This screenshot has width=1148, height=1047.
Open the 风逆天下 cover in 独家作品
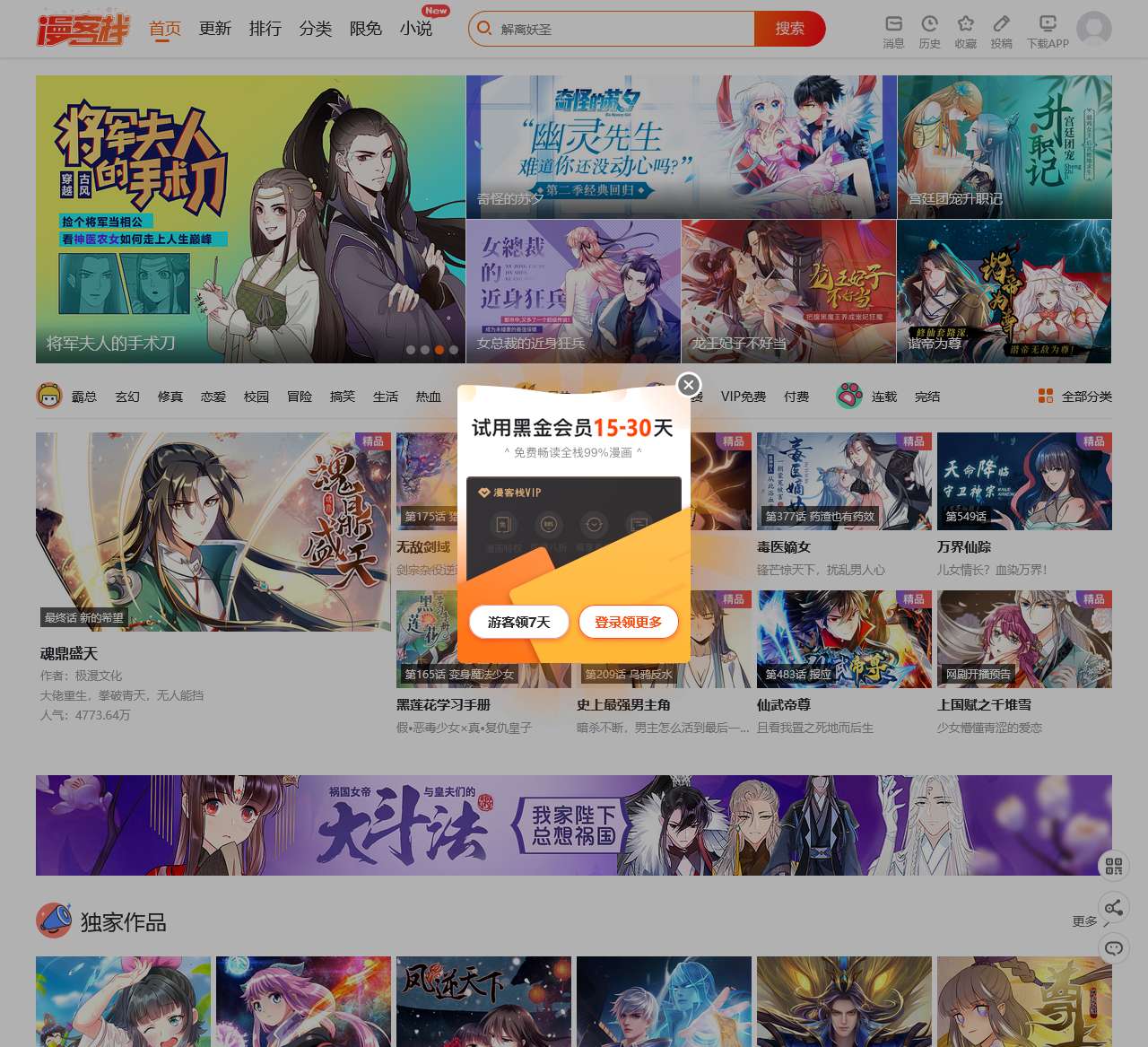pyautogui.click(x=483, y=1001)
